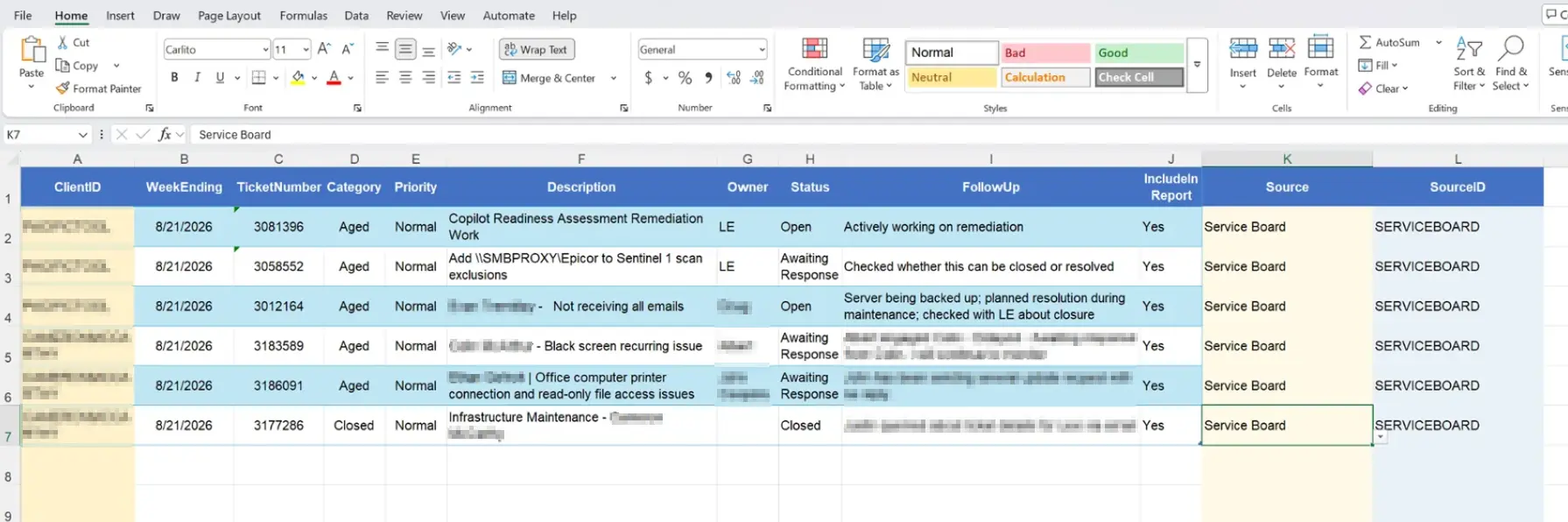This screenshot has width=1568, height=522.
Task: Open number format General dropdown
Action: (x=762, y=50)
